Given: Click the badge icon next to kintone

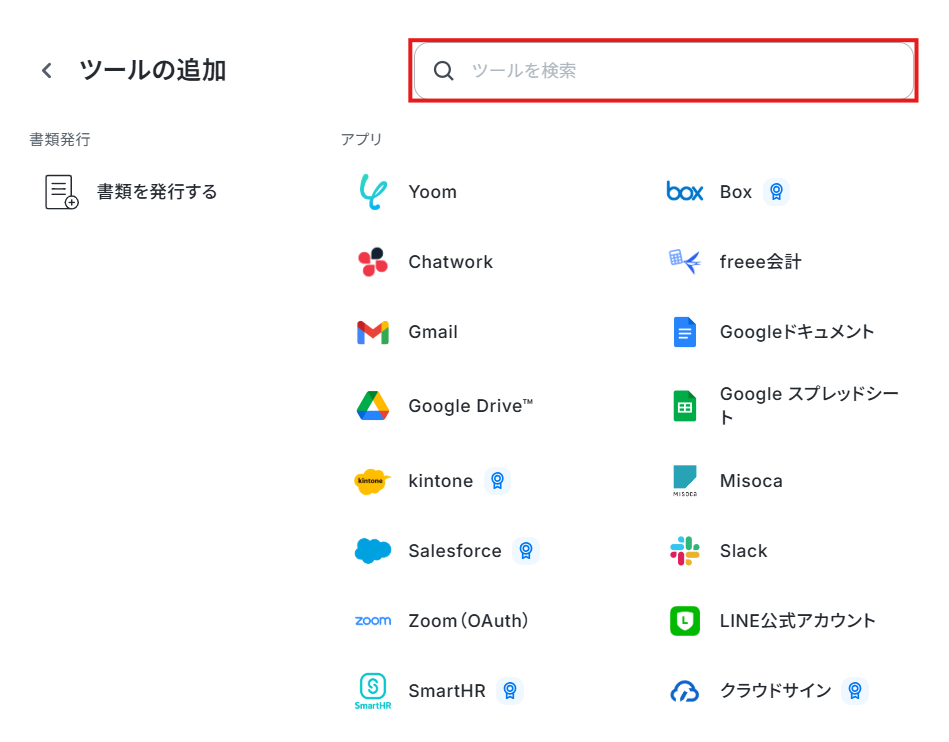Looking at the screenshot, I should pyautogui.click(x=497, y=481).
